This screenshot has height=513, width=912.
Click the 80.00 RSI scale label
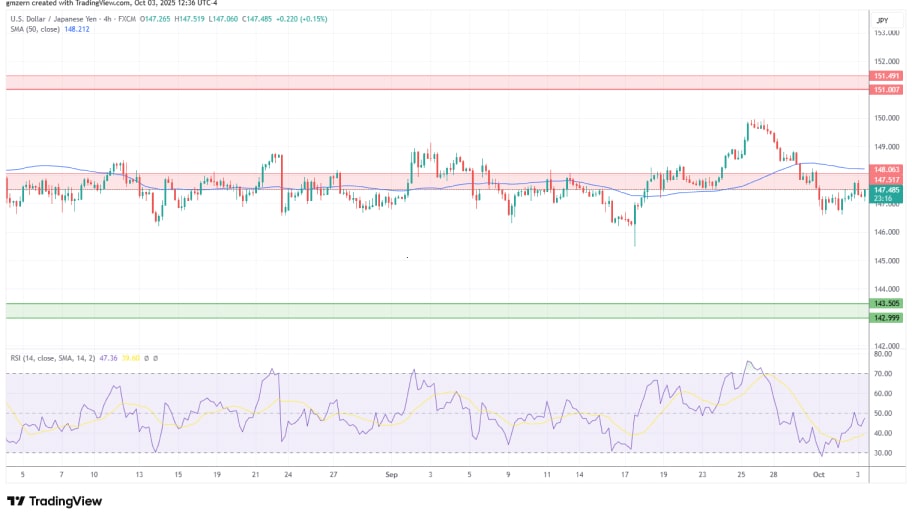pos(882,354)
